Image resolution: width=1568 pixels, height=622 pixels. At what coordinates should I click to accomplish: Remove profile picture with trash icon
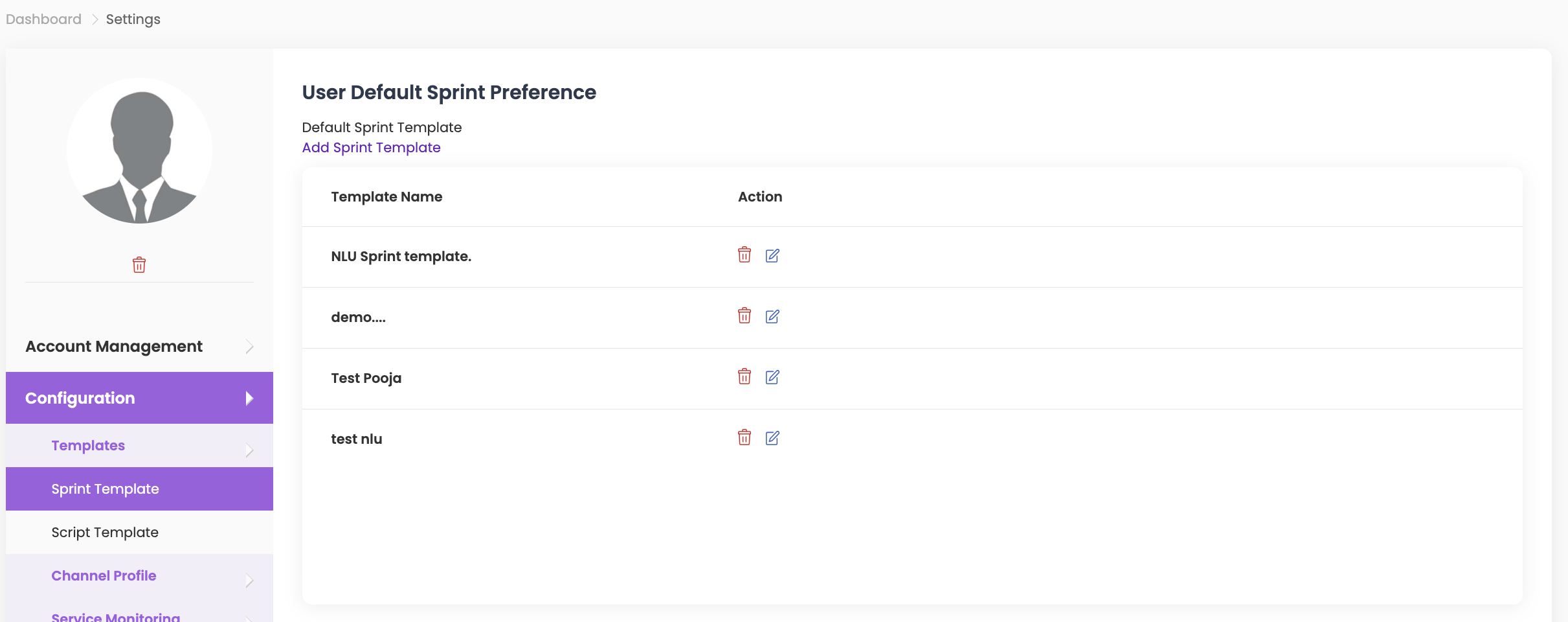(x=139, y=265)
